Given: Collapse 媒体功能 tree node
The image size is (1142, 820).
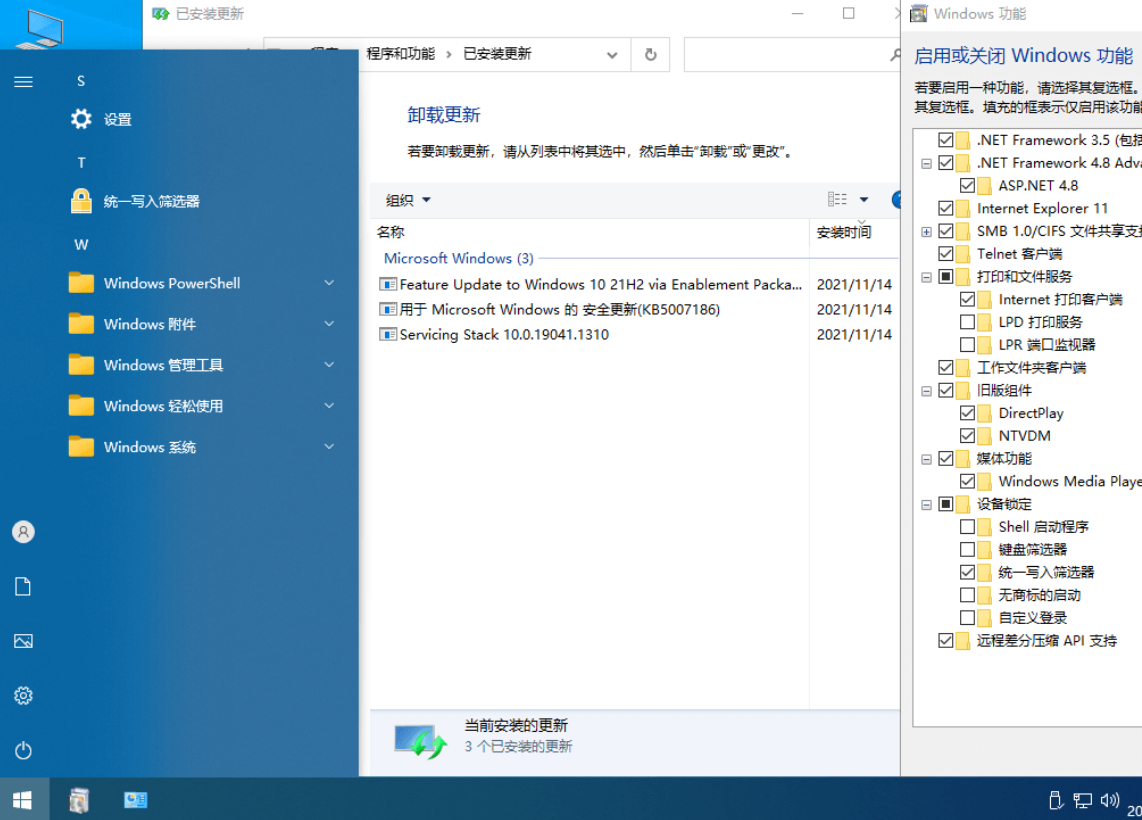Looking at the screenshot, I should click(x=926, y=460).
